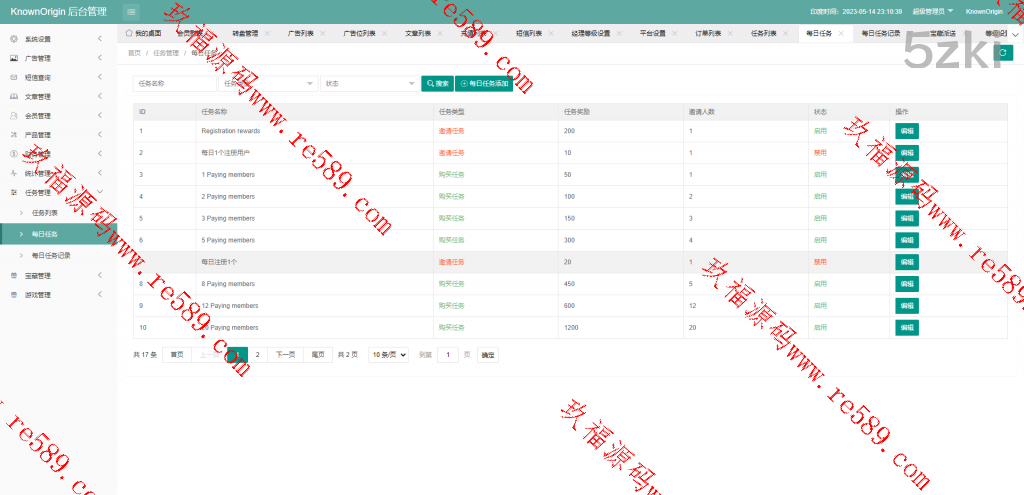Click the 系统设置 gear icon in sidebar
The height and width of the screenshot is (495, 1024).
point(14,39)
